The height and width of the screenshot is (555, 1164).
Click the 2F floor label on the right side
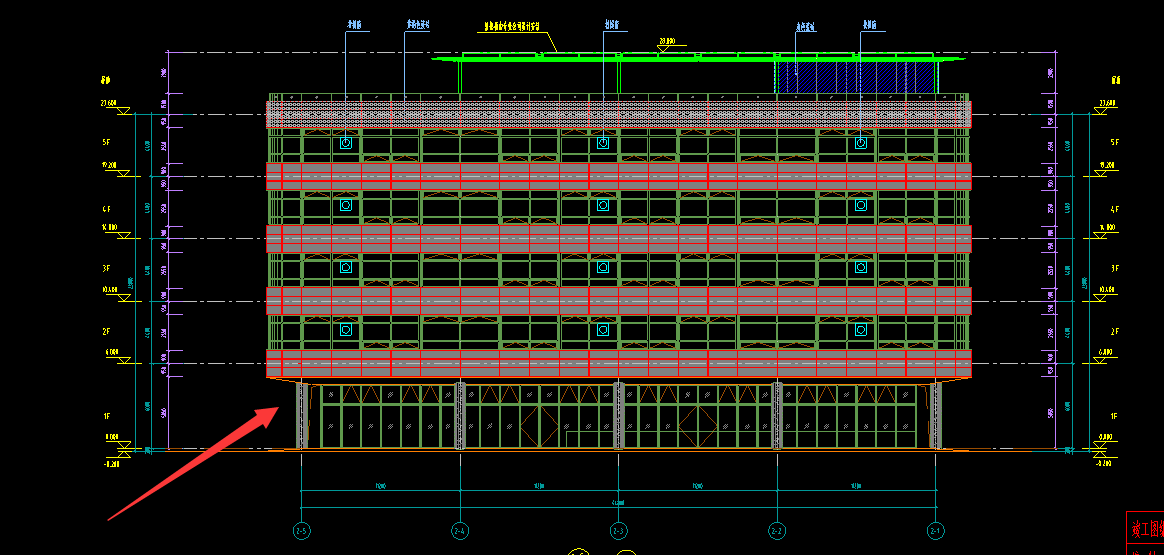point(1114,331)
